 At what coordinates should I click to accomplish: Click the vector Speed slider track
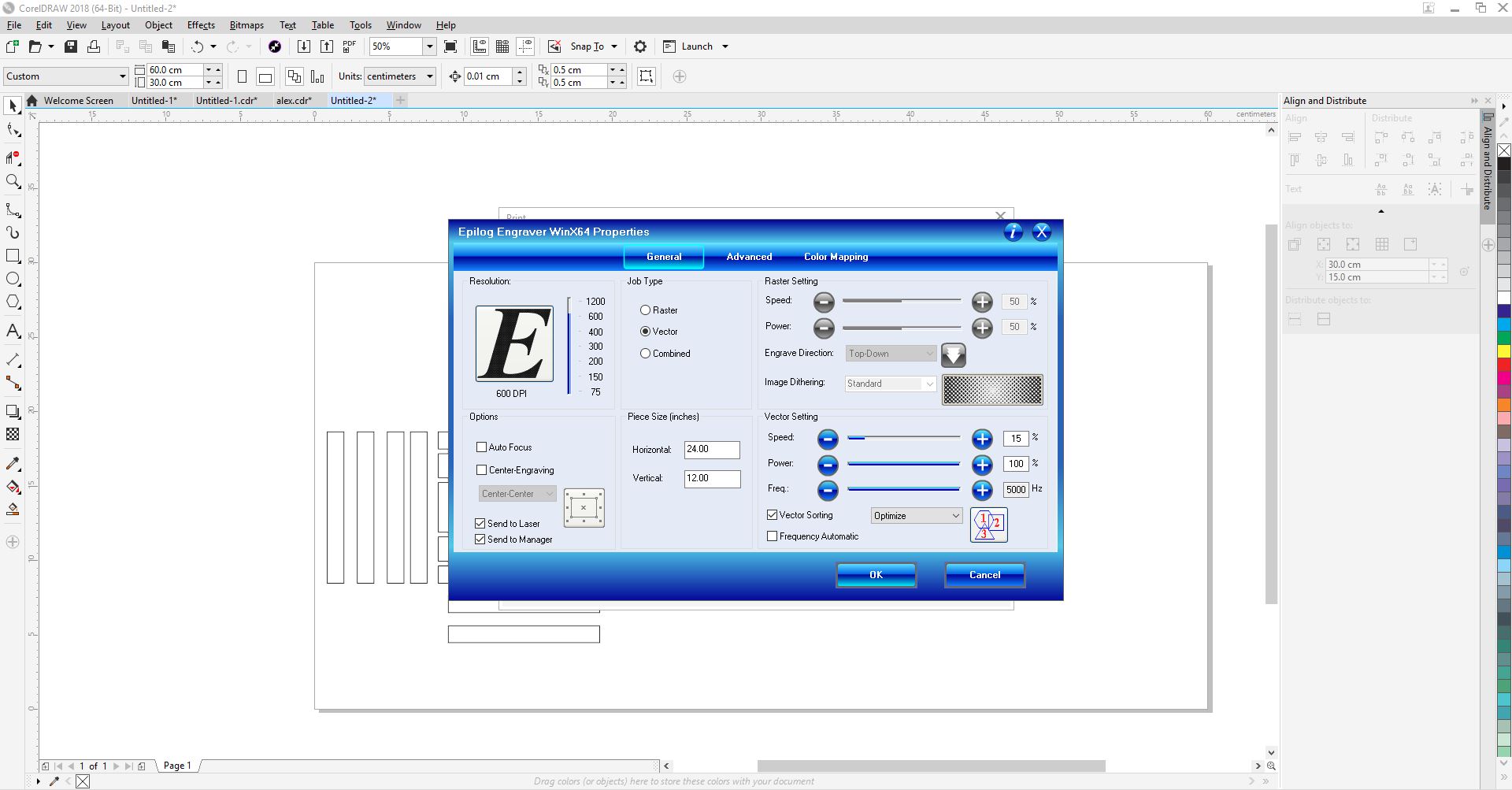903,438
